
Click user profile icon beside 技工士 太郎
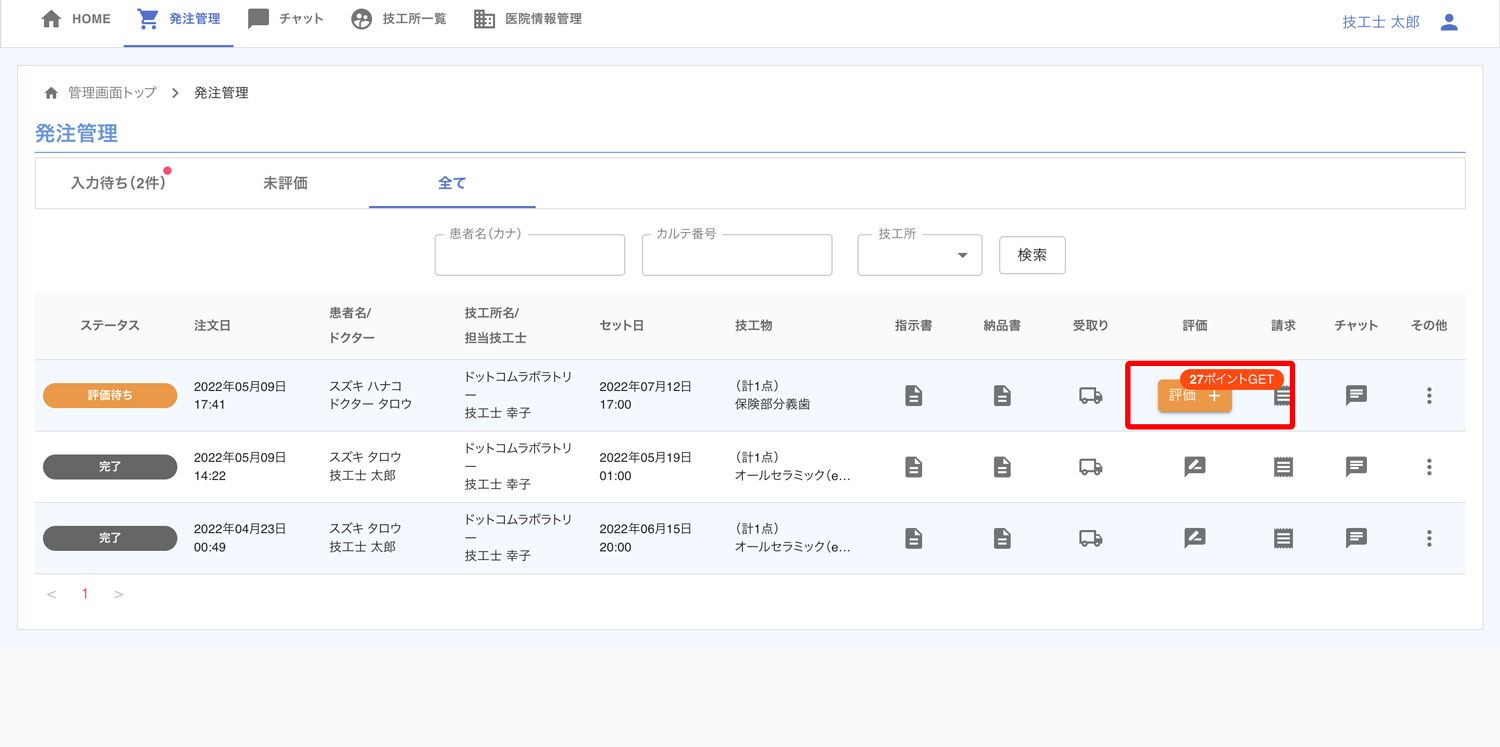[x=1449, y=22]
